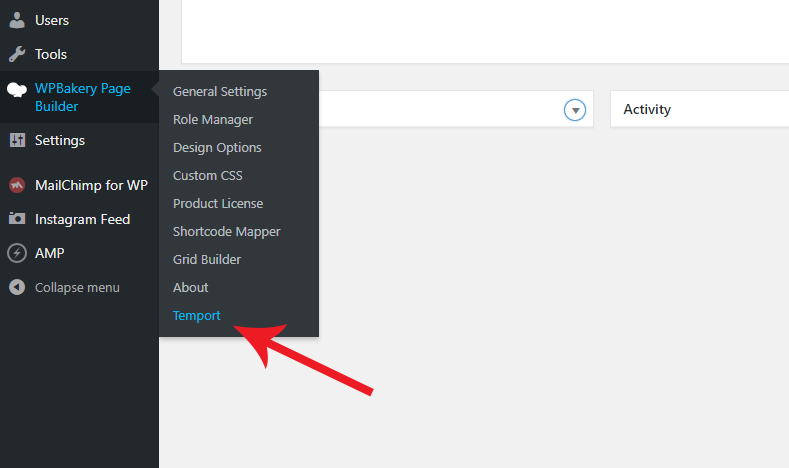Click the Tools wrench icon

(x=16, y=54)
